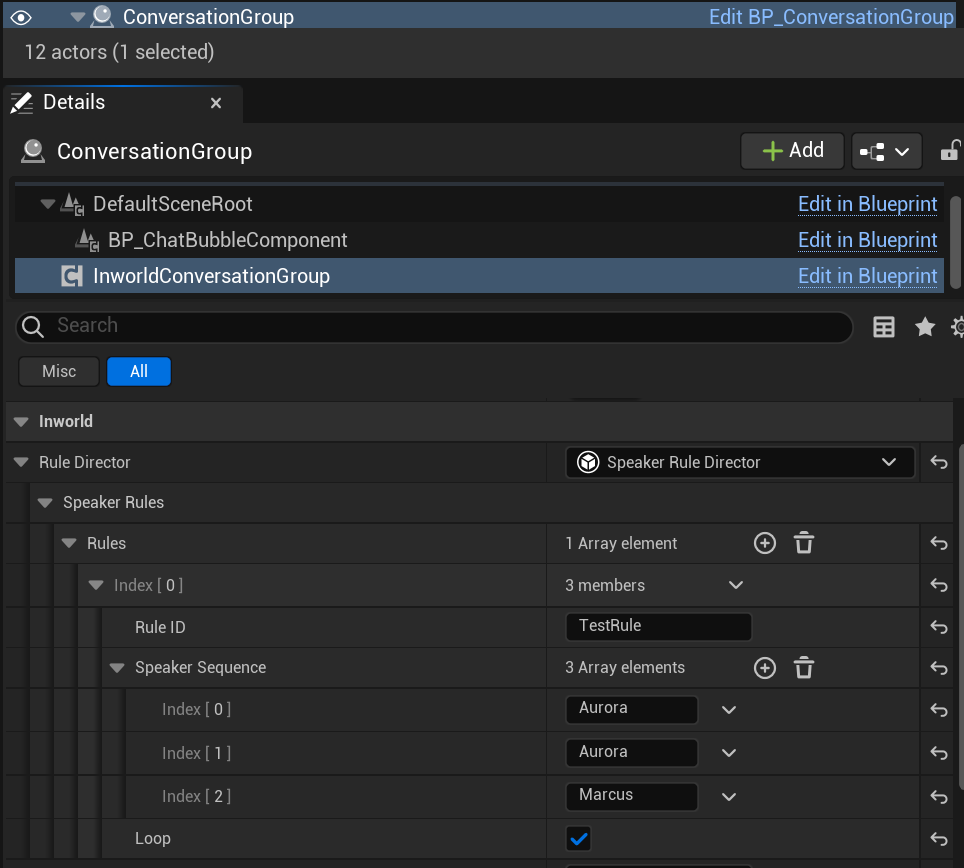Open the Speaker Rule Director dropdown
Viewport: 964px width, 868px height.
pos(739,462)
